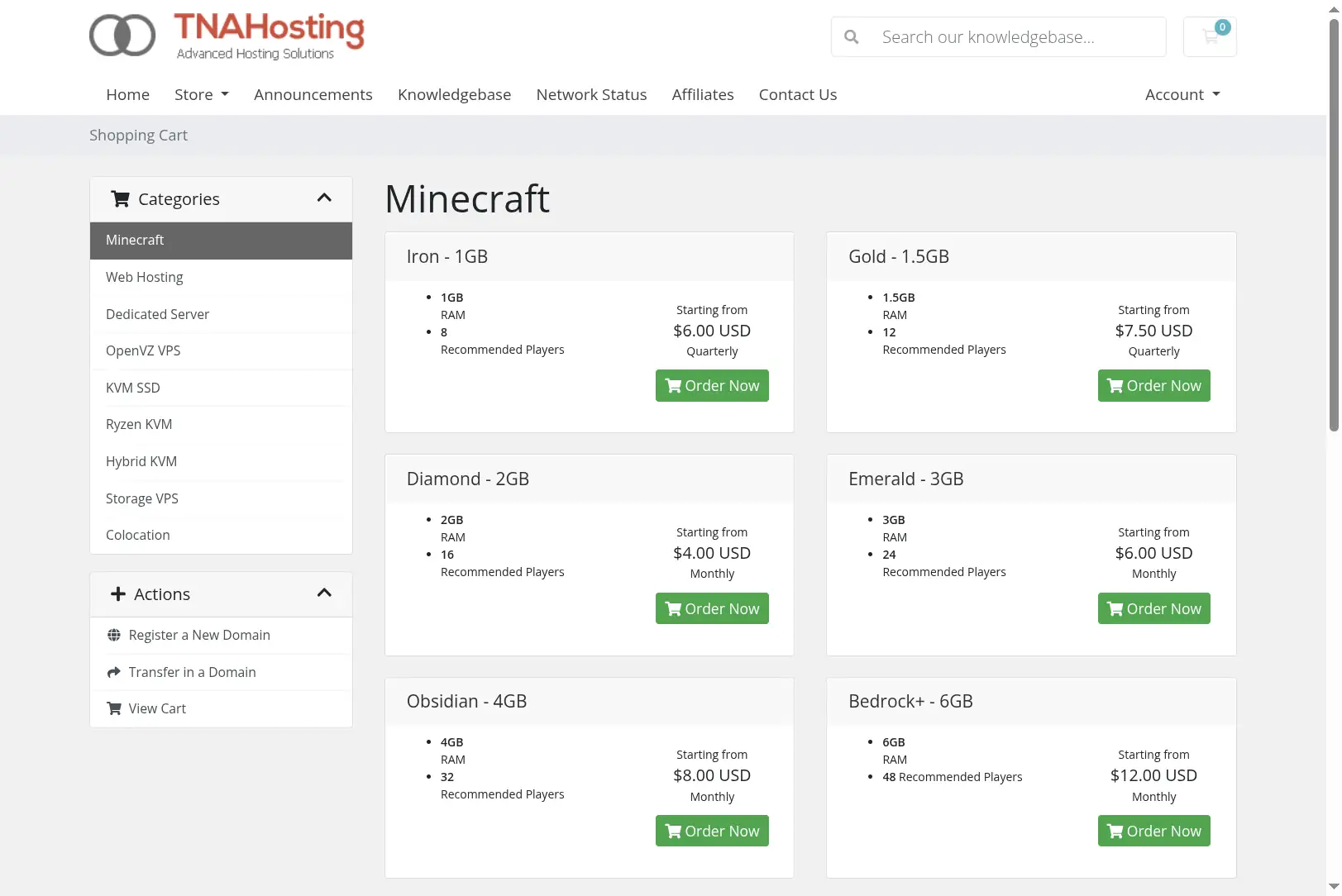Go to Network Status page
Screen dimensions: 1342x896
tap(591, 94)
